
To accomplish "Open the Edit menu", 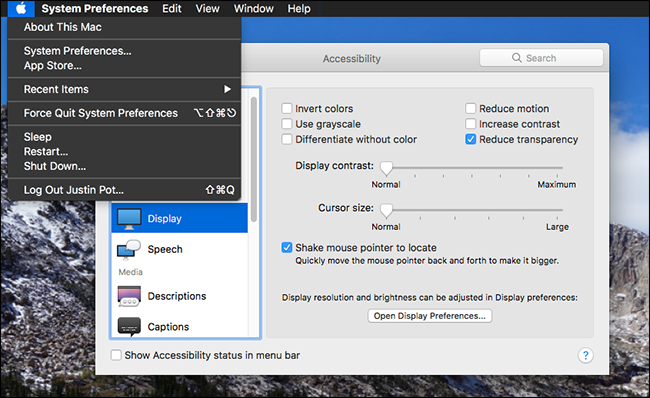I will point(172,8).
